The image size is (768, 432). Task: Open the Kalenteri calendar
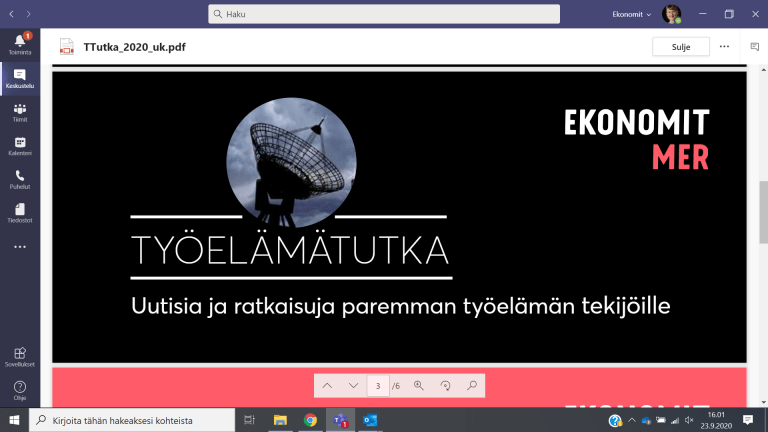(20, 146)
